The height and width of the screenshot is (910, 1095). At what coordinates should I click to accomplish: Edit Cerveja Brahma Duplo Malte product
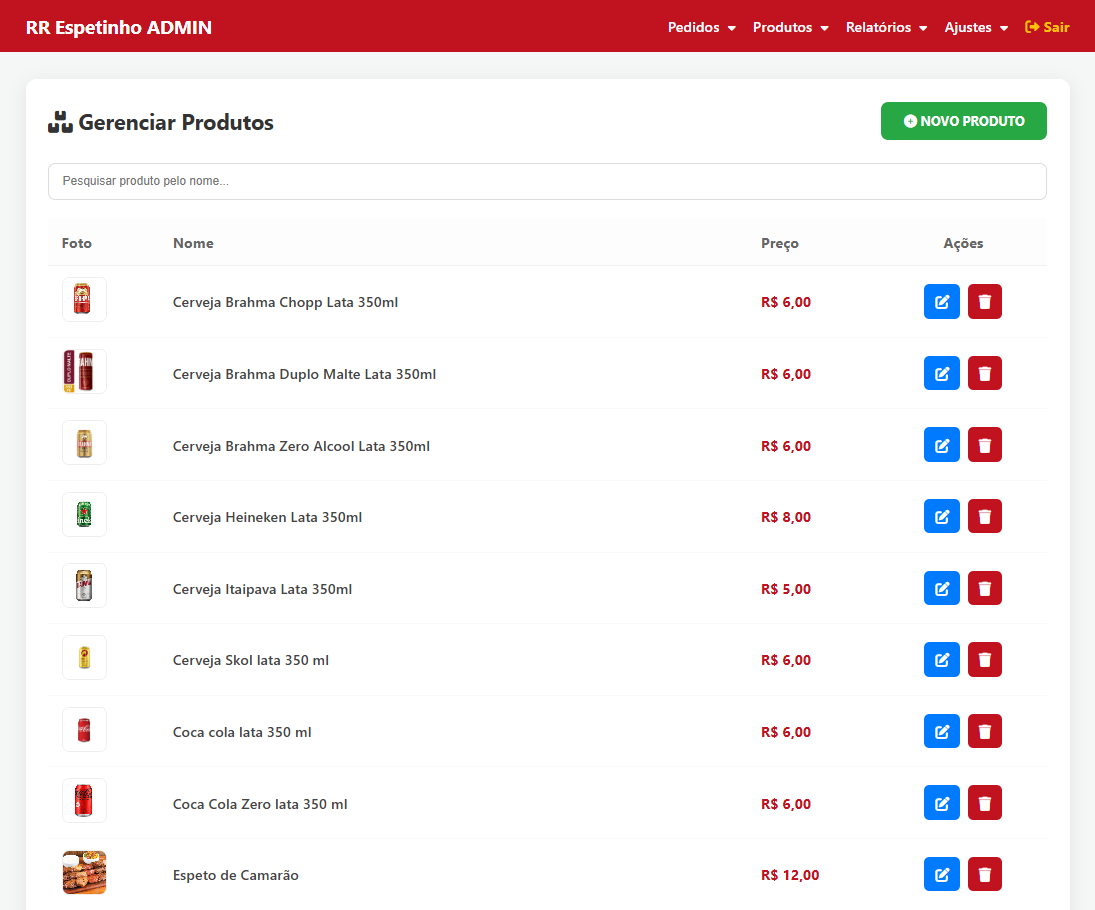coord(941,374)
